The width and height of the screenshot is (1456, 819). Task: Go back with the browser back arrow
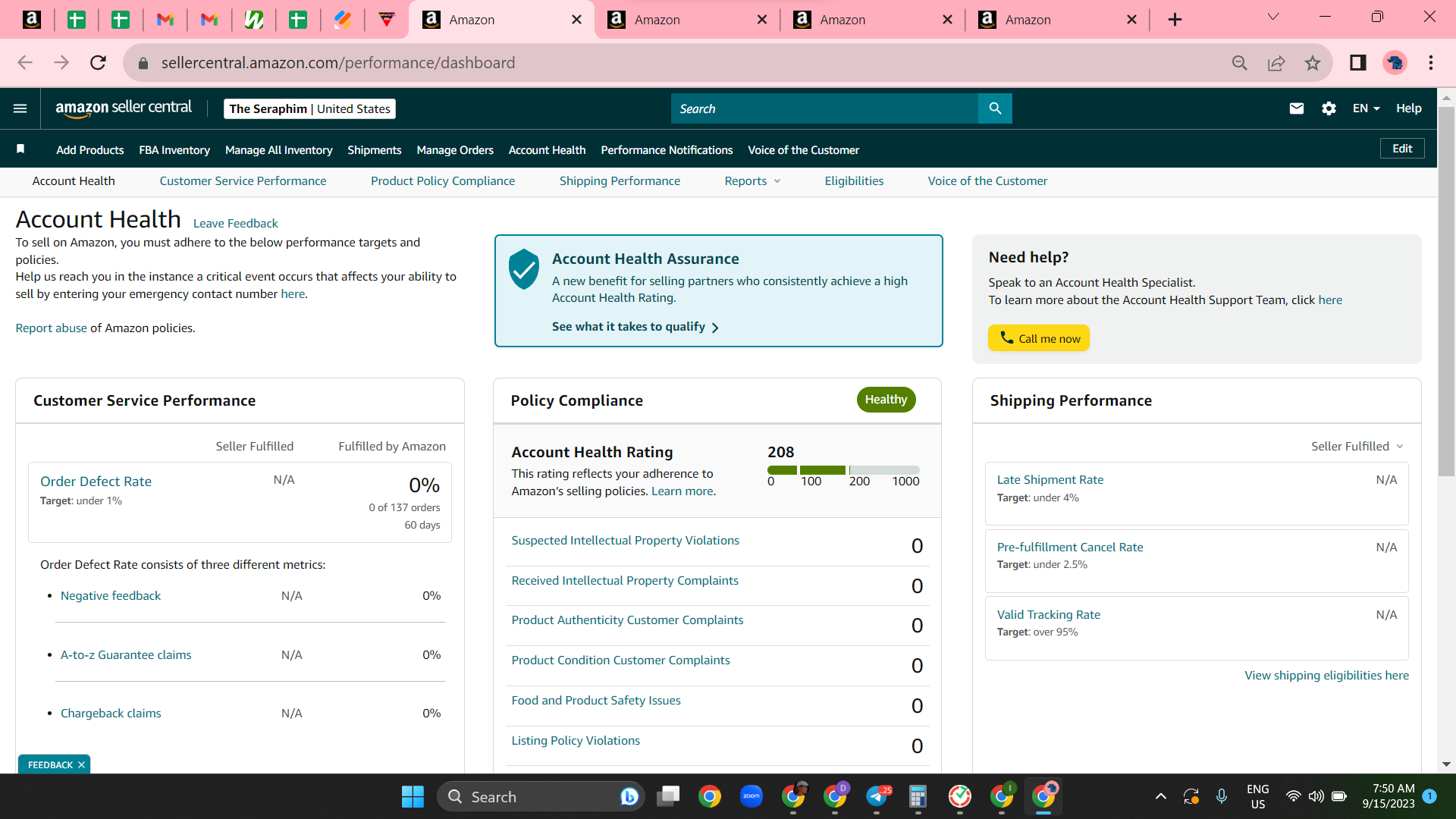25,63
